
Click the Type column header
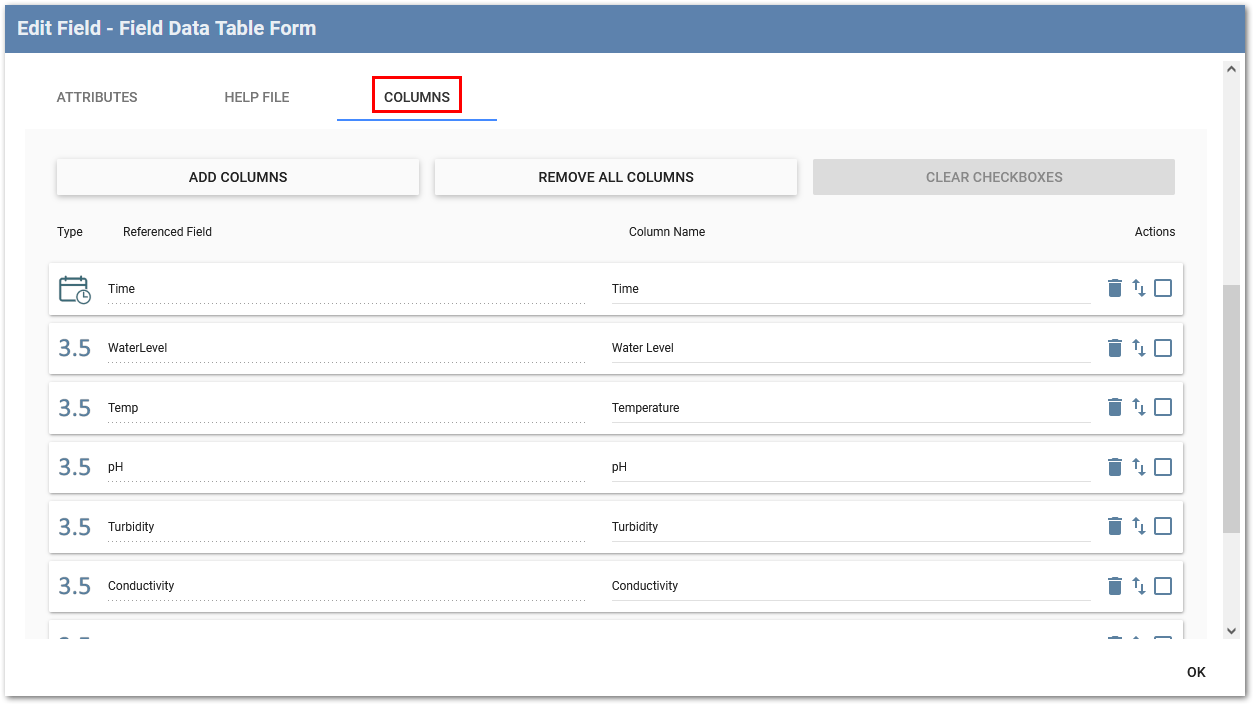pyautogui.click(x=70, y=232)
